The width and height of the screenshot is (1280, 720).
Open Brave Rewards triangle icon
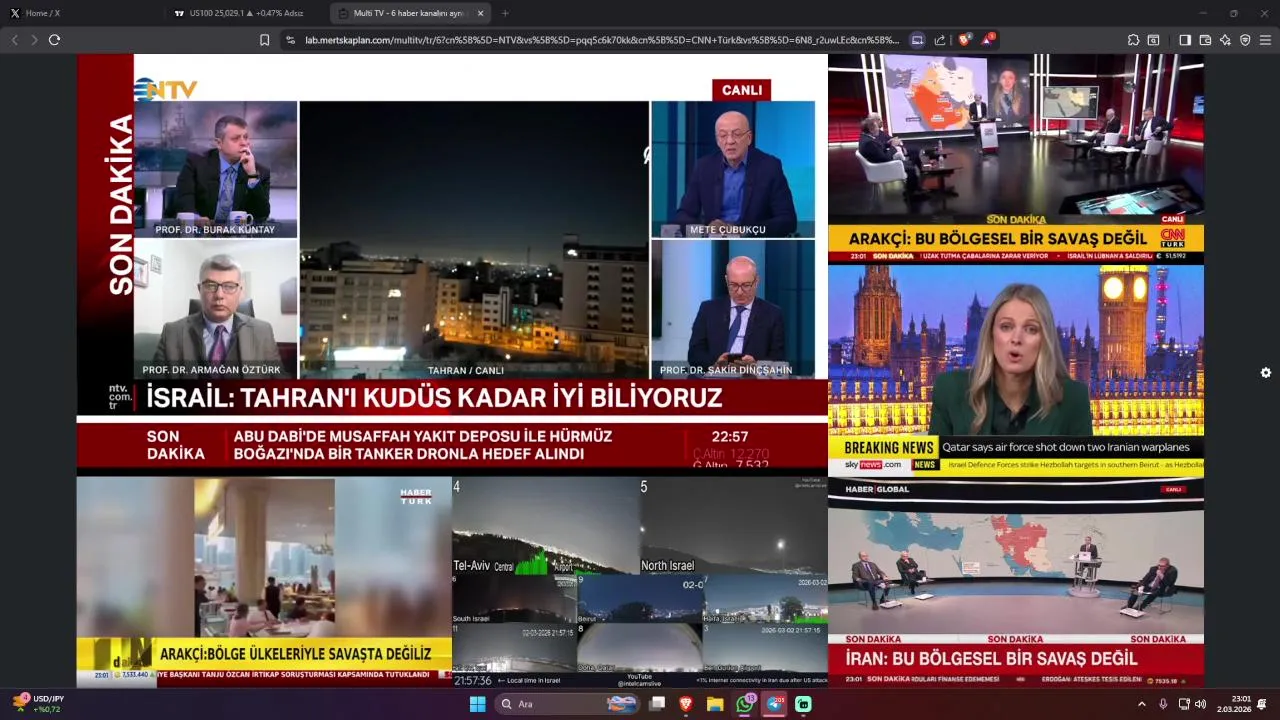tap(987, 40)
